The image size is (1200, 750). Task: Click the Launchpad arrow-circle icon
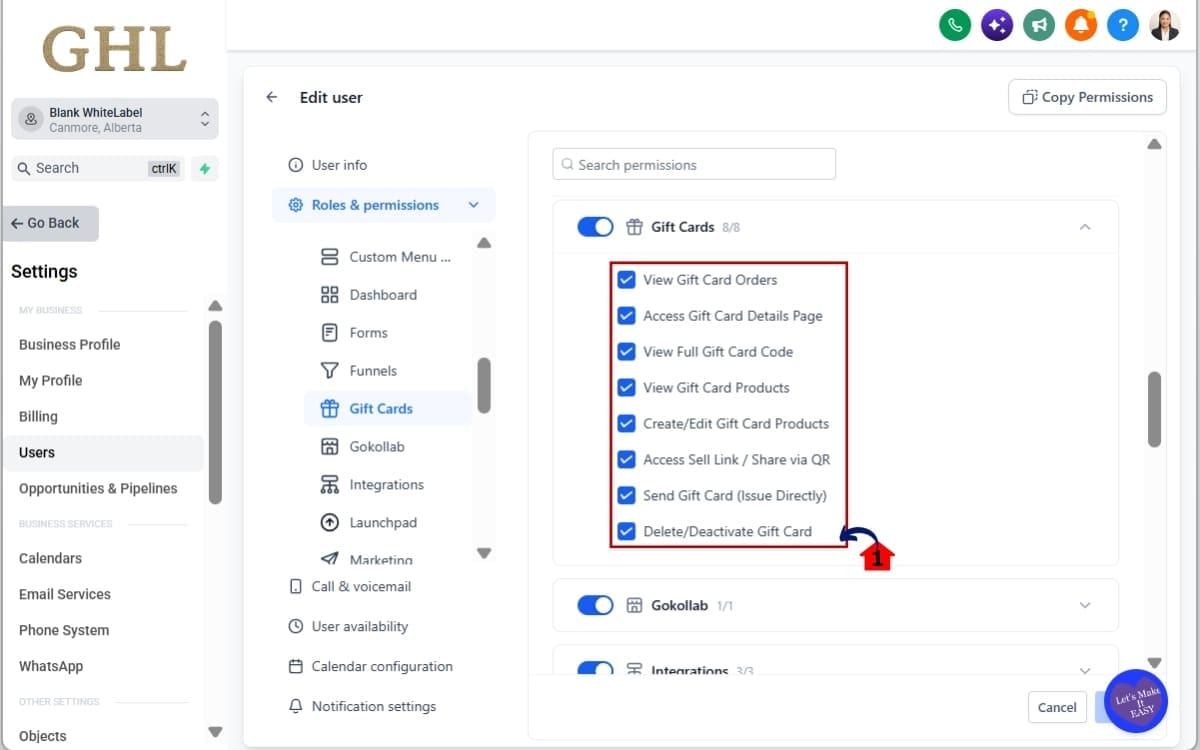point(329,523)
